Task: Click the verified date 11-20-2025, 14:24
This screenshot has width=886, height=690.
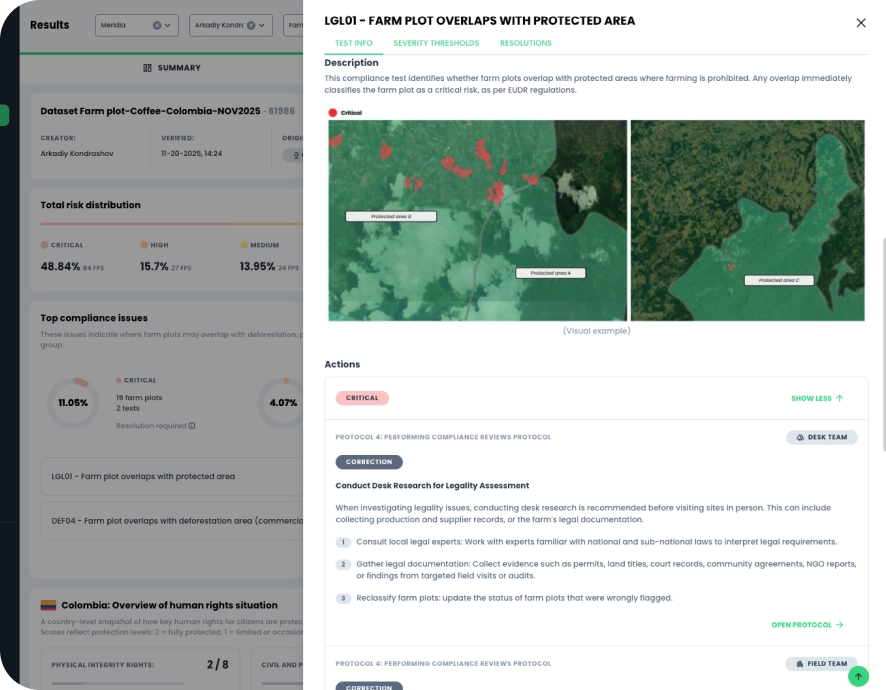Action: coord(192,154)
